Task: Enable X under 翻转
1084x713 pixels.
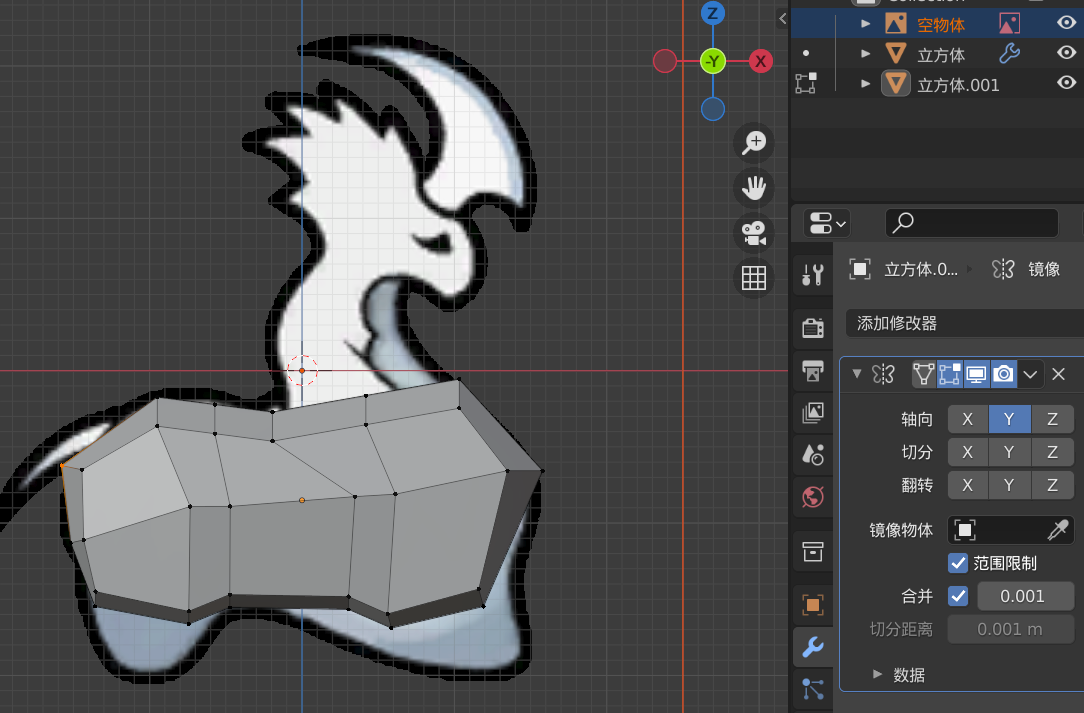Action: click(x=968, y=485)
